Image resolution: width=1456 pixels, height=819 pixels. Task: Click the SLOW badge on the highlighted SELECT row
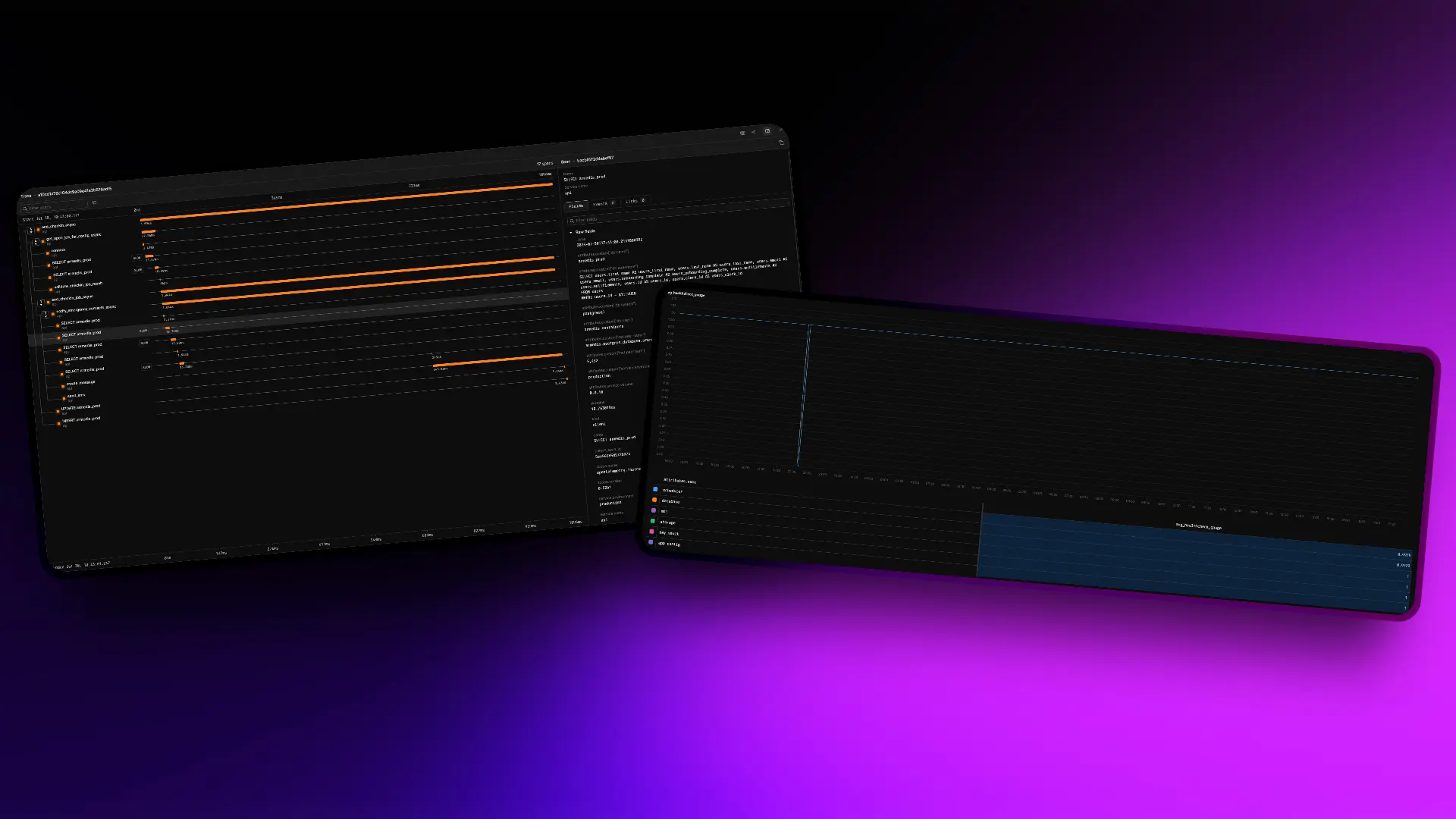point(143,331)
